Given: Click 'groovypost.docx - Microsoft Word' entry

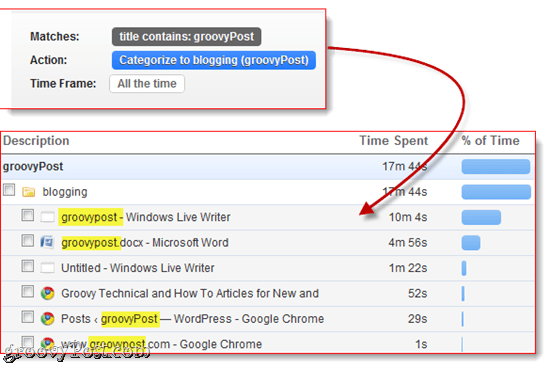Looking at the screenshot, I should (145, 242).
